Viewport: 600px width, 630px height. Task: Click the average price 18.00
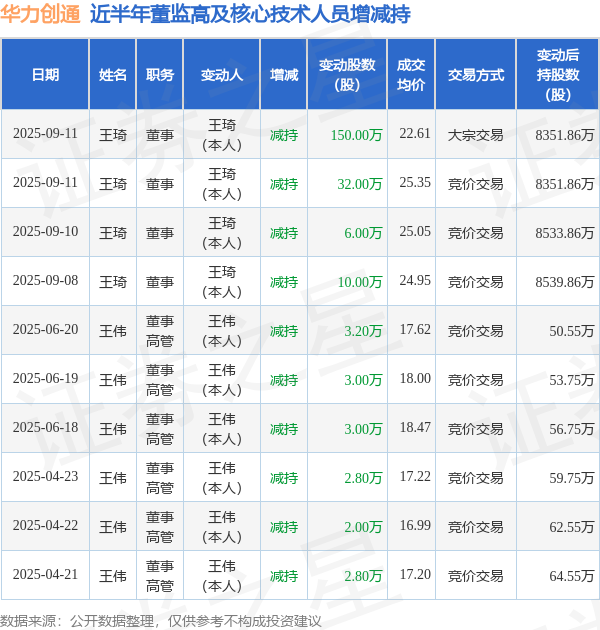click(415, 378)
